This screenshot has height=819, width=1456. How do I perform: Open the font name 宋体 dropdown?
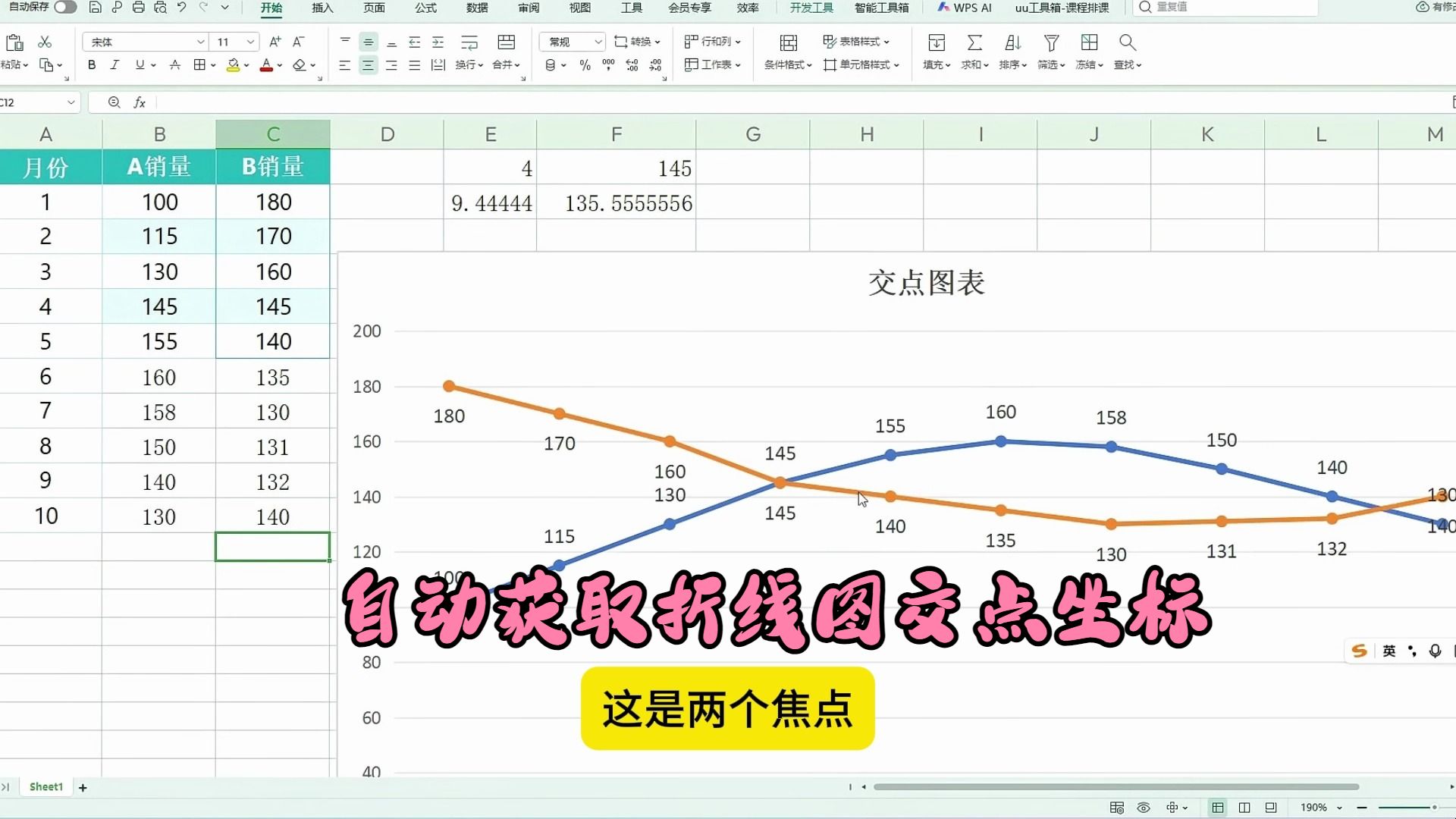point(200,42)
